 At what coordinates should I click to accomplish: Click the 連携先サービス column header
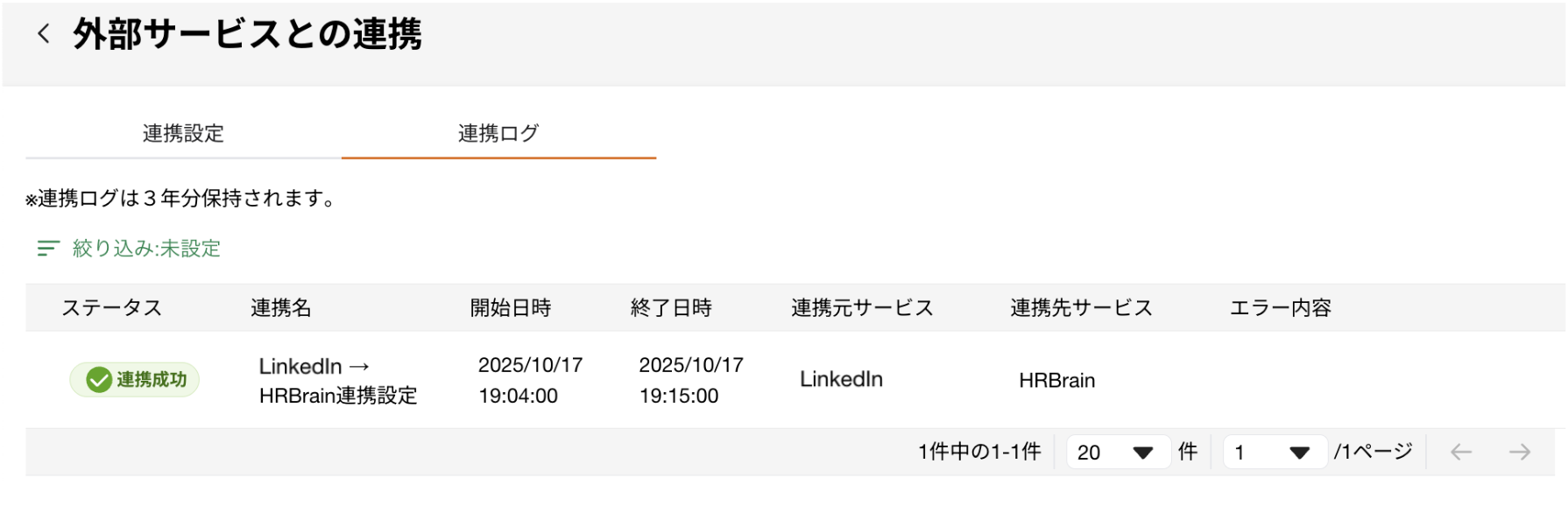1081,308
